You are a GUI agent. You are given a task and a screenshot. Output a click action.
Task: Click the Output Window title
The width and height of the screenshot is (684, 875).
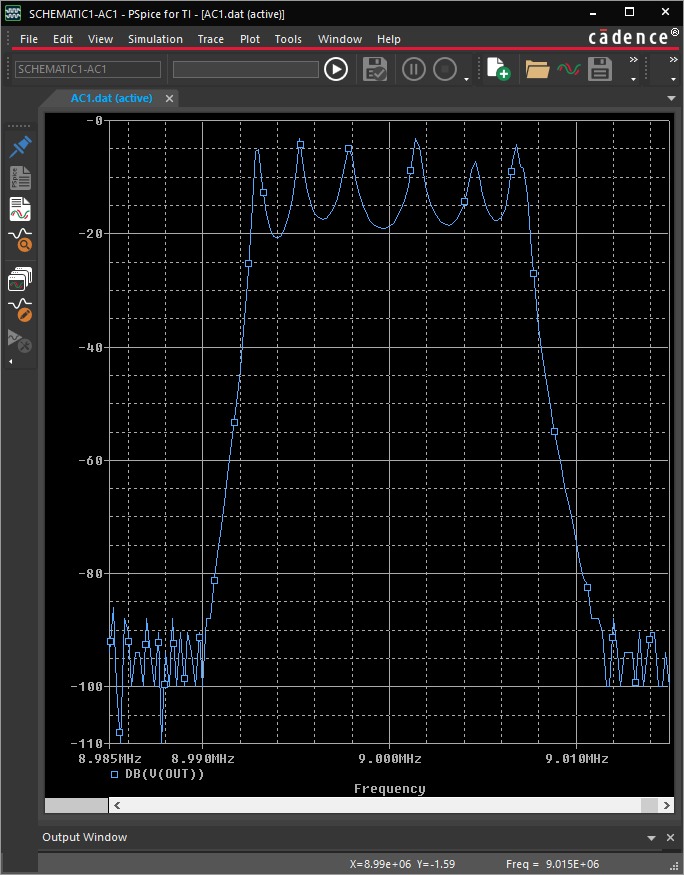(x=84, y=837)
